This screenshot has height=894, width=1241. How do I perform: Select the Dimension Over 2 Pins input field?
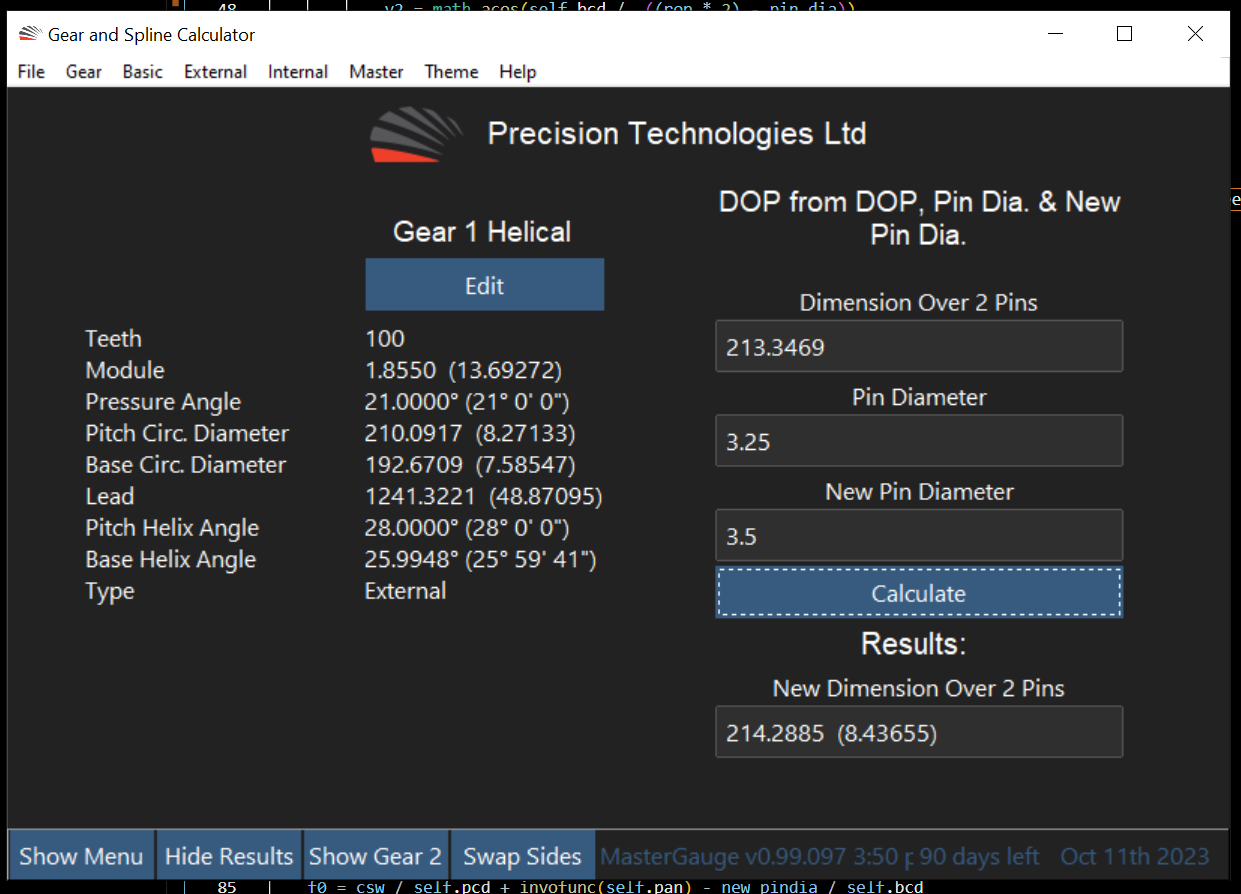pos(918,346)
